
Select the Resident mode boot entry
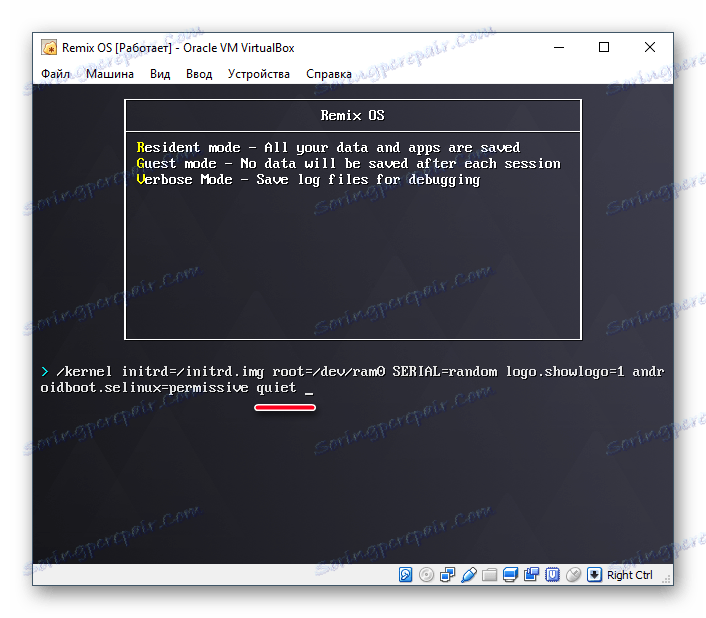328,147
